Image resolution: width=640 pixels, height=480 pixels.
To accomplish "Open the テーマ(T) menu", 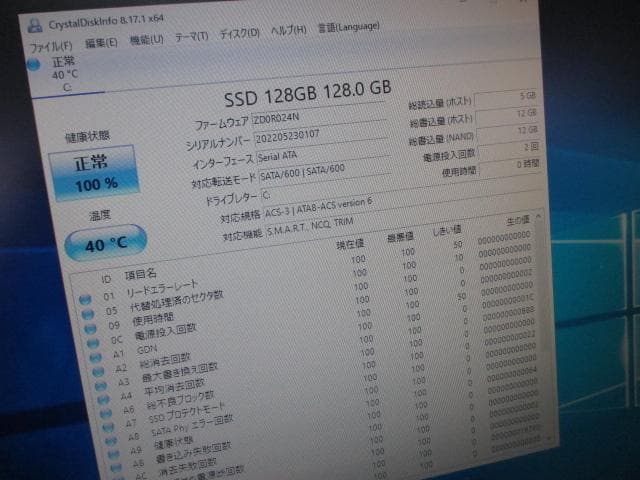I will point(192,37).
